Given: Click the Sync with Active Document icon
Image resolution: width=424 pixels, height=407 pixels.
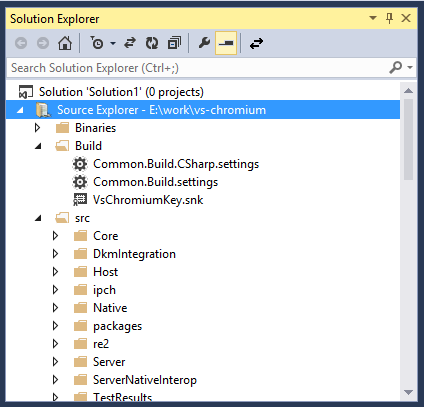Looking at the screenshot, I should tap(130, 43).
